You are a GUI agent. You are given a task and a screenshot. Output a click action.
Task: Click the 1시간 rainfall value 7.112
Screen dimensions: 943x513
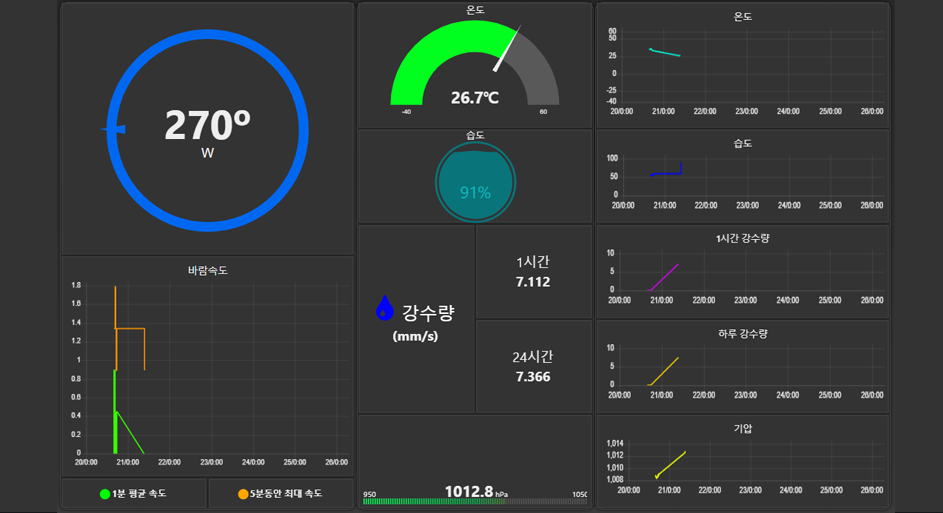(x=533, y=282)
